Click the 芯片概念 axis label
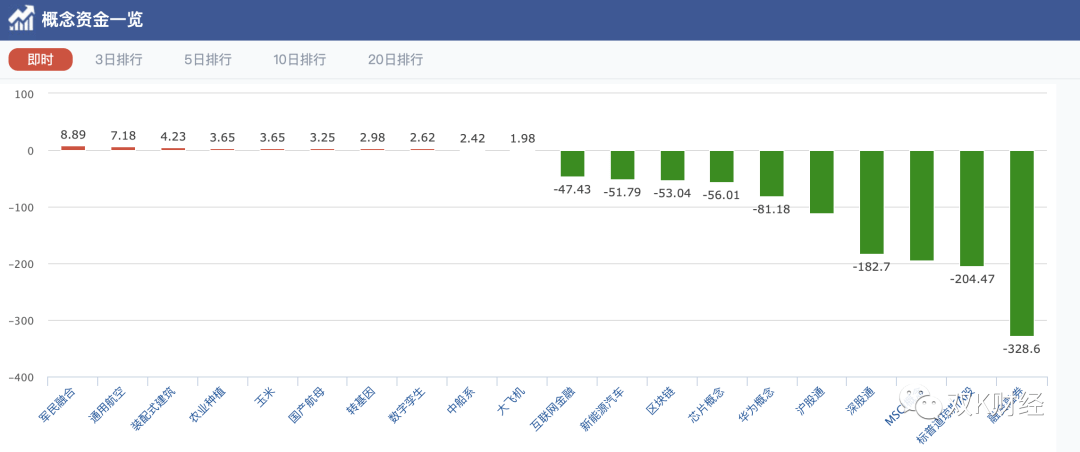The image size is (1080, 452). tap(707, 405)
